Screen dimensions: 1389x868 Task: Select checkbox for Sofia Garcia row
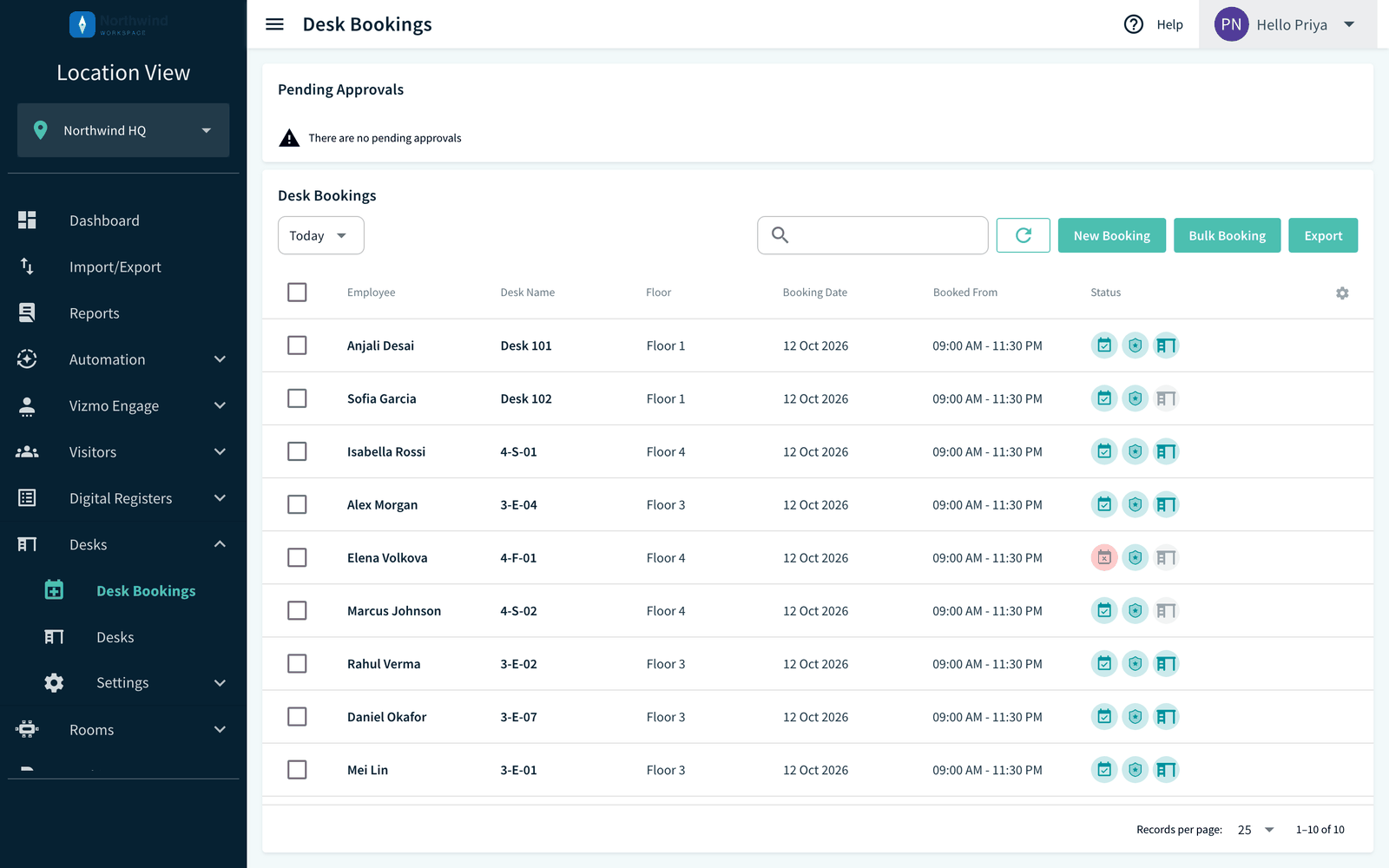pos(297,398)
